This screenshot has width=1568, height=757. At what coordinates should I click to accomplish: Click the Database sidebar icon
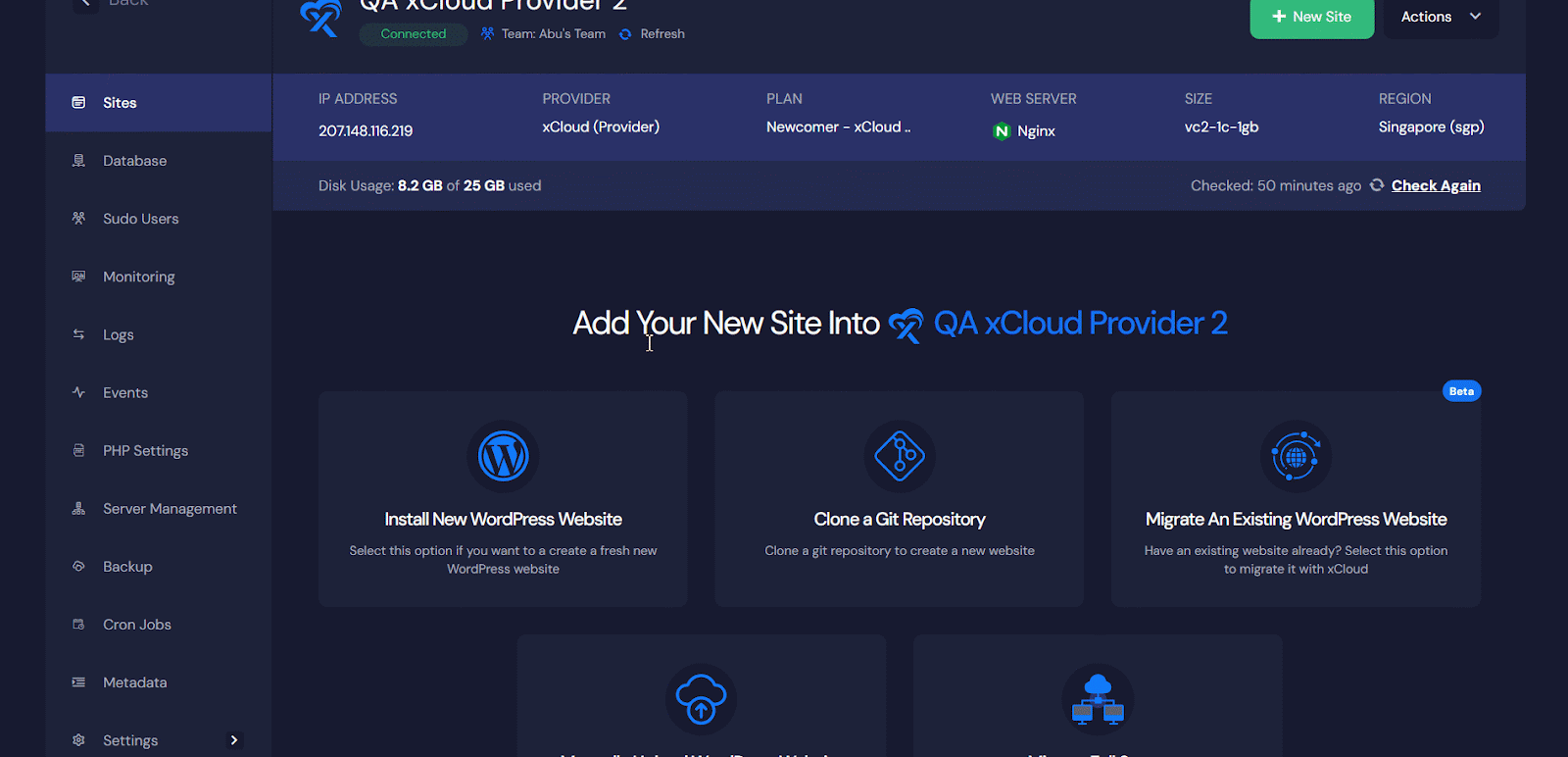(x=78, y=160)
